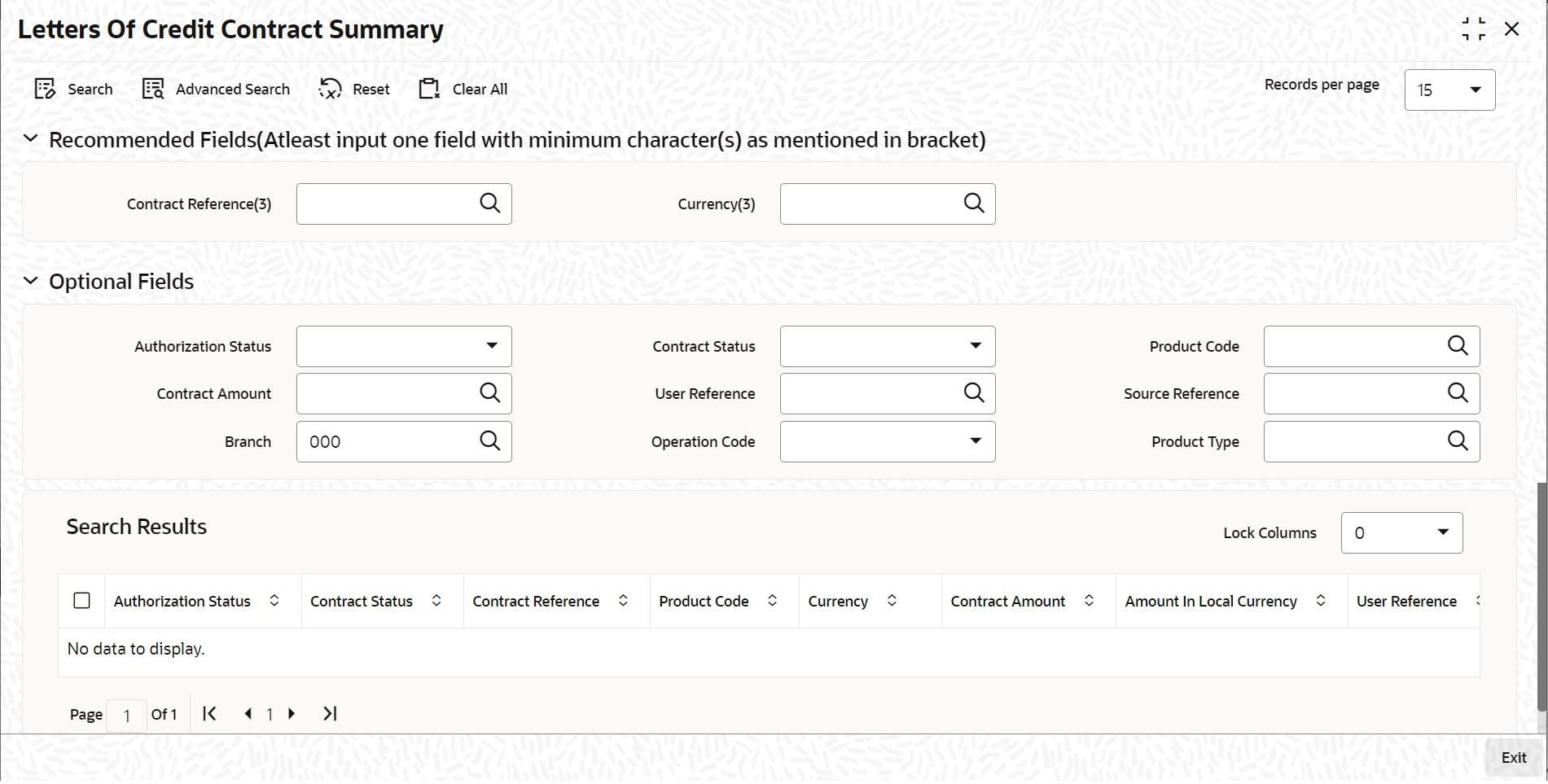This screenshot has width=1548, height=784.
Task: Open Records per page dropdown
Action: [x=1475, y=90]
